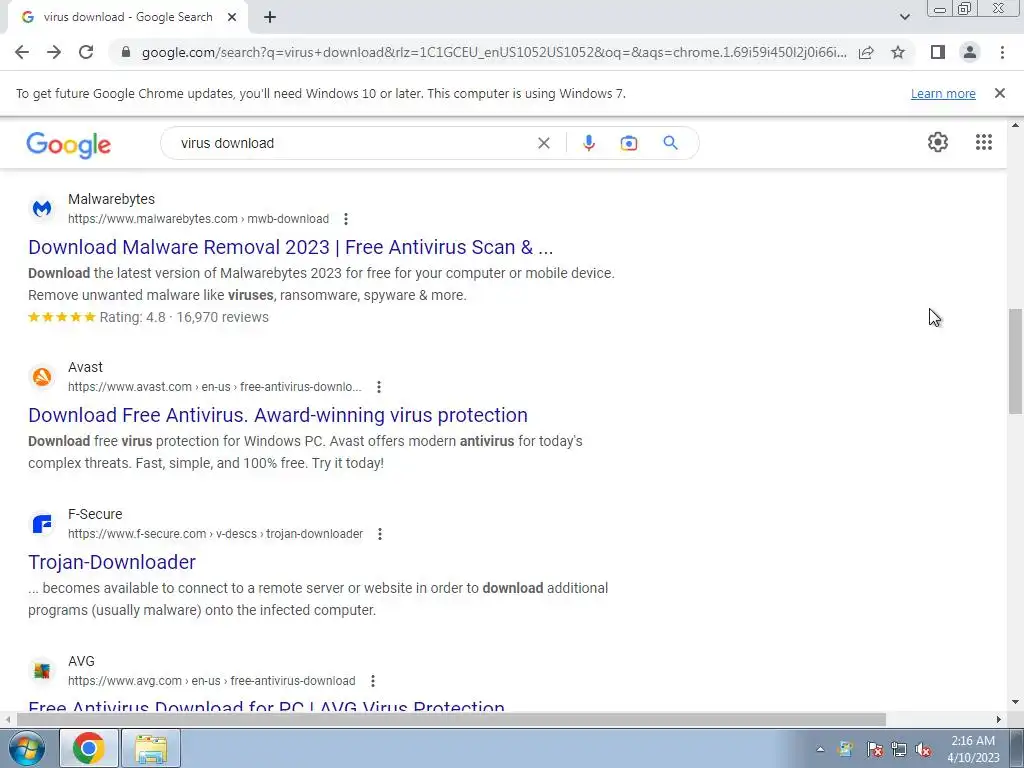Viewport: 1024px width, 768px height.
Task: Click the horizontal scrollbar thumb
Action: 451,719
